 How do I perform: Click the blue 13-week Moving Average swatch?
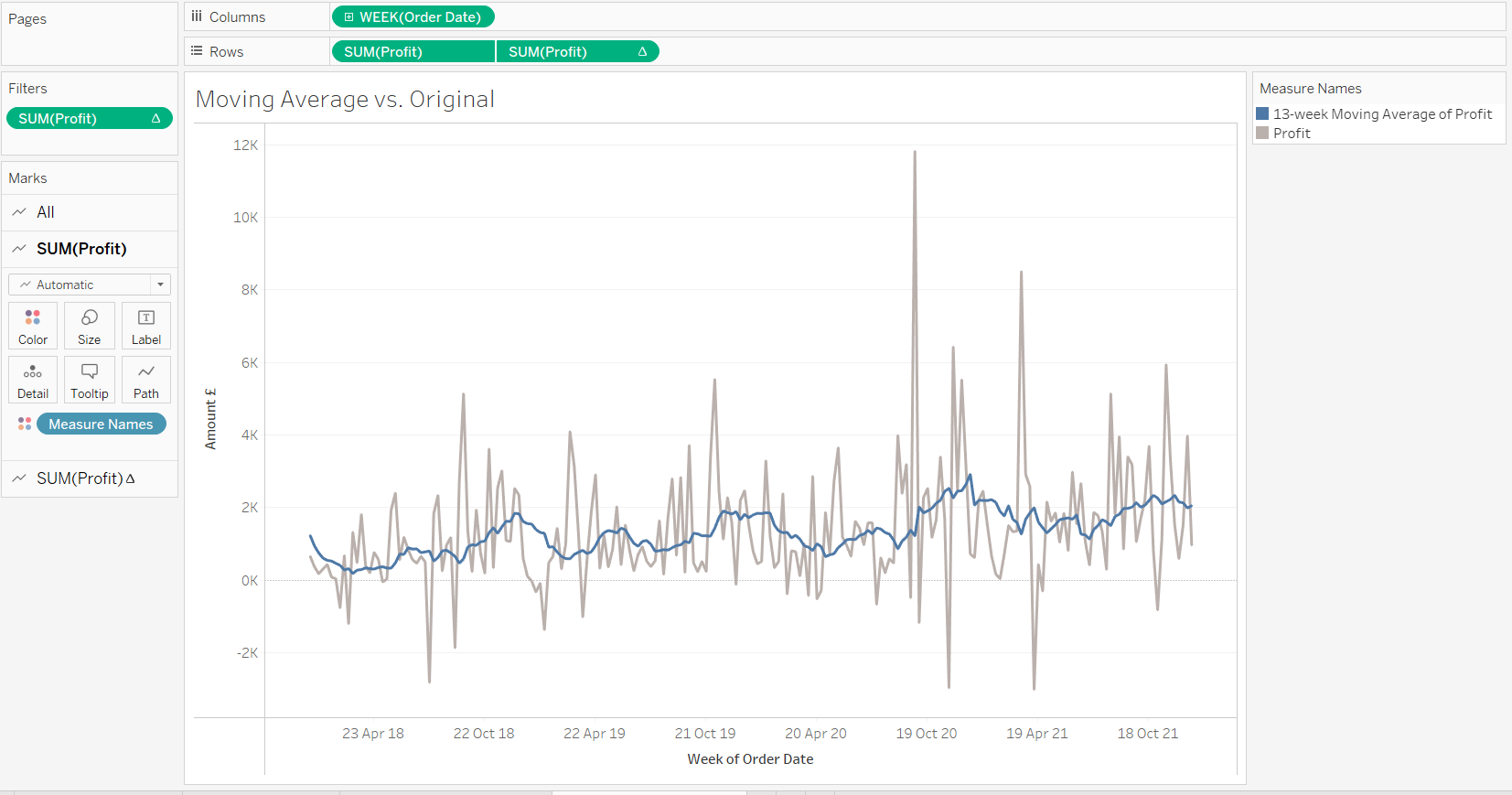click(x=1262, y=114)
